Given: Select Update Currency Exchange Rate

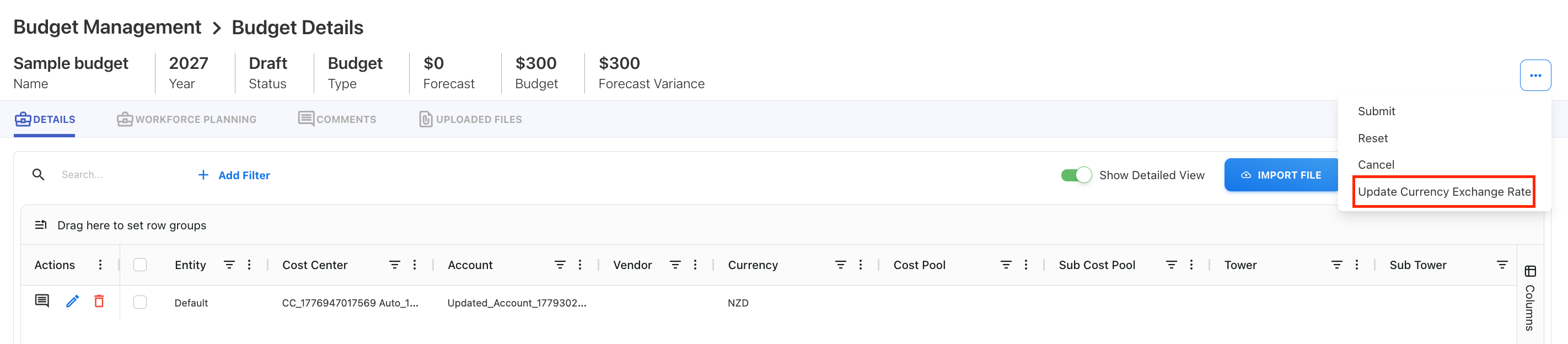Looking at the screenshot, I should (1444, 192).
